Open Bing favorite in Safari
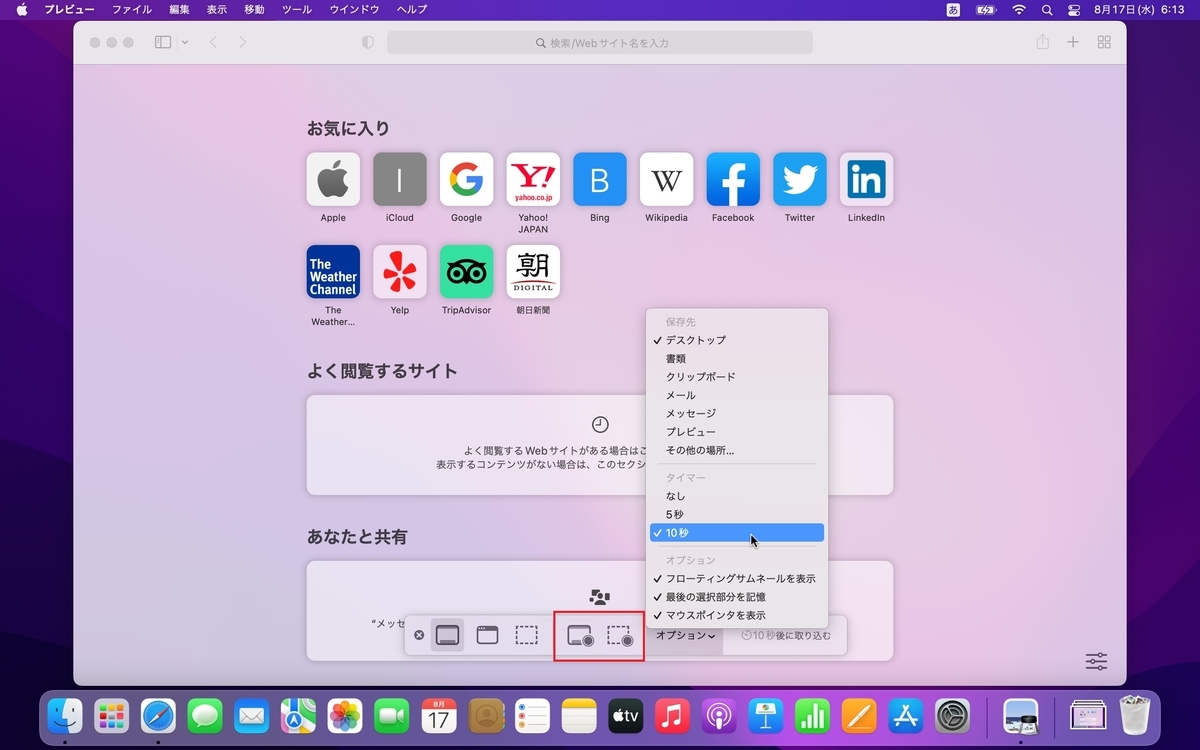Viewport: 1200px width, 750px height. pyautogui.click(x=600, y=179)
